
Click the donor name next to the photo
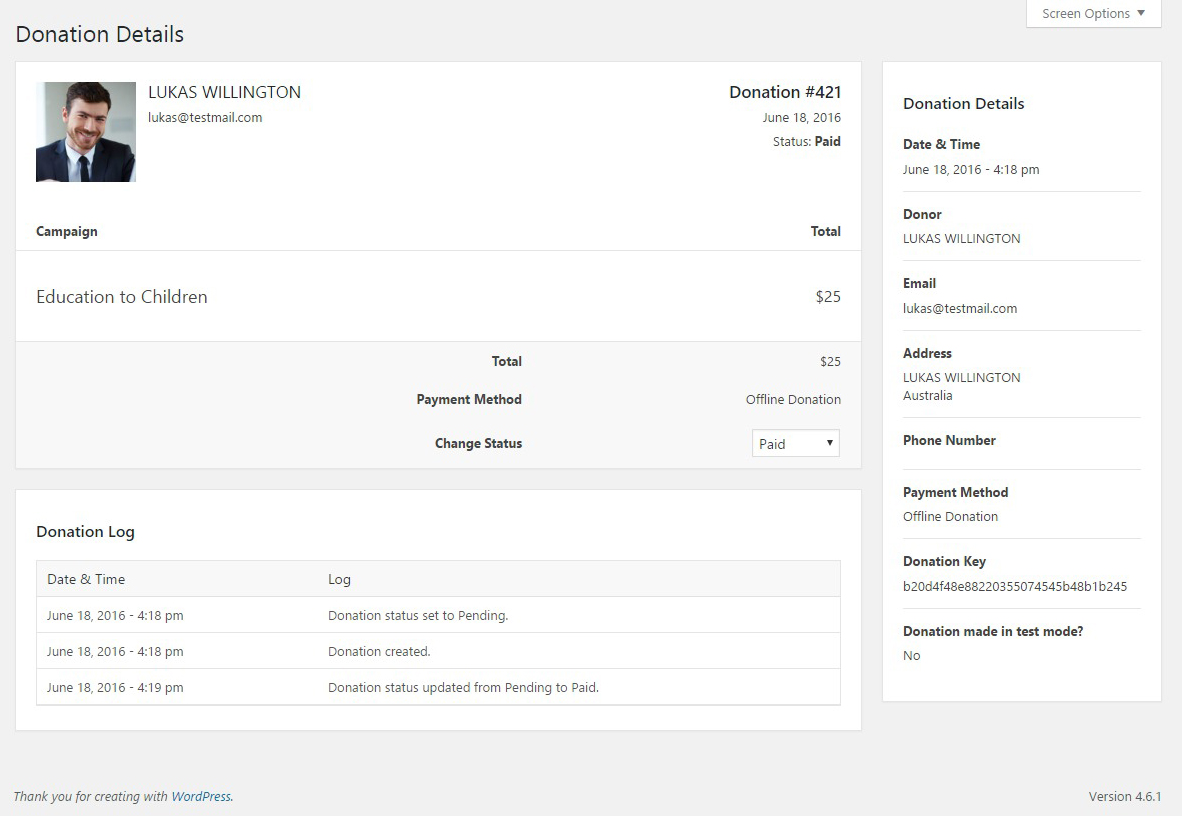click(224, 92)
